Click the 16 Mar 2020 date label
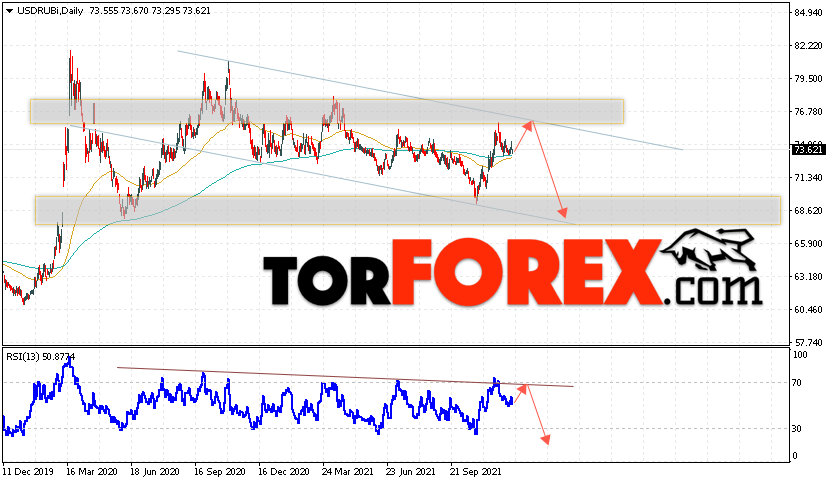 tap(92, 471)
